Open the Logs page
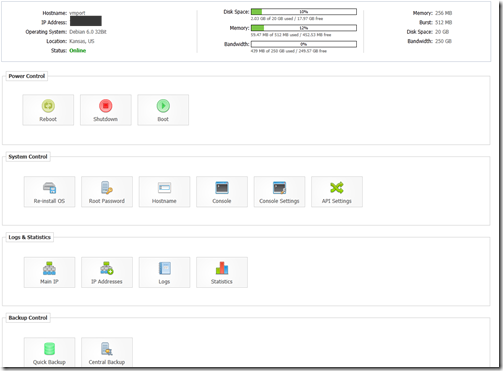Image resolution: width=503 pixels, height=371 pixels. click(164, 272)
